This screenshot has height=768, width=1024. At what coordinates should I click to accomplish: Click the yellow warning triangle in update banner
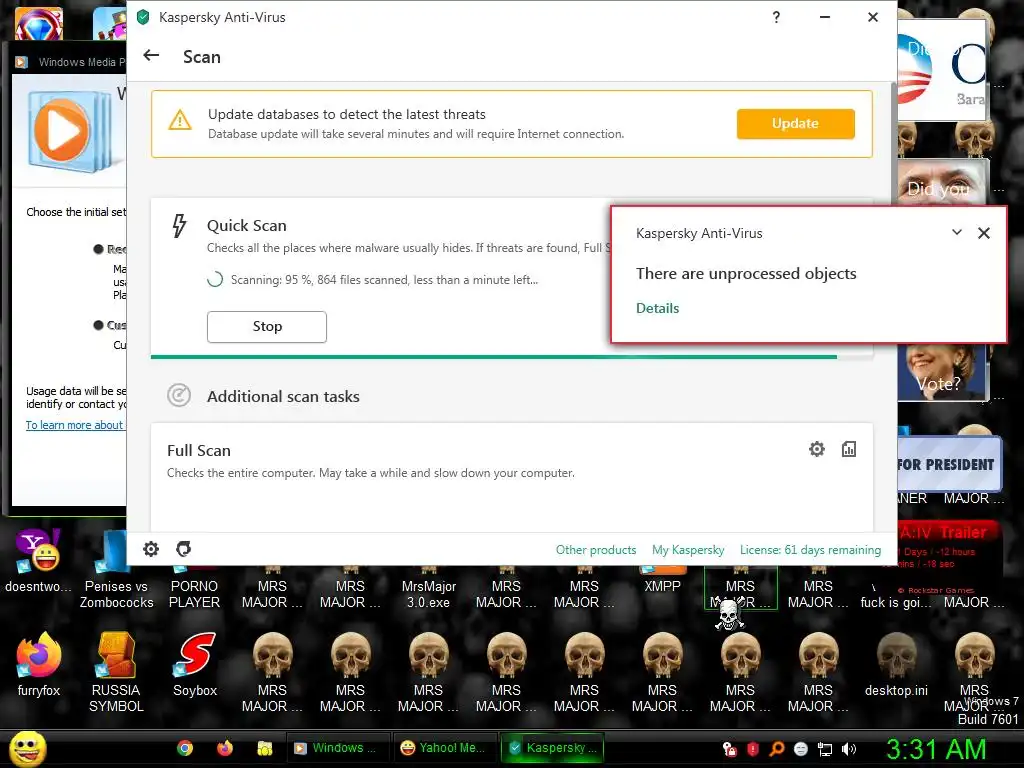point(180,120)
